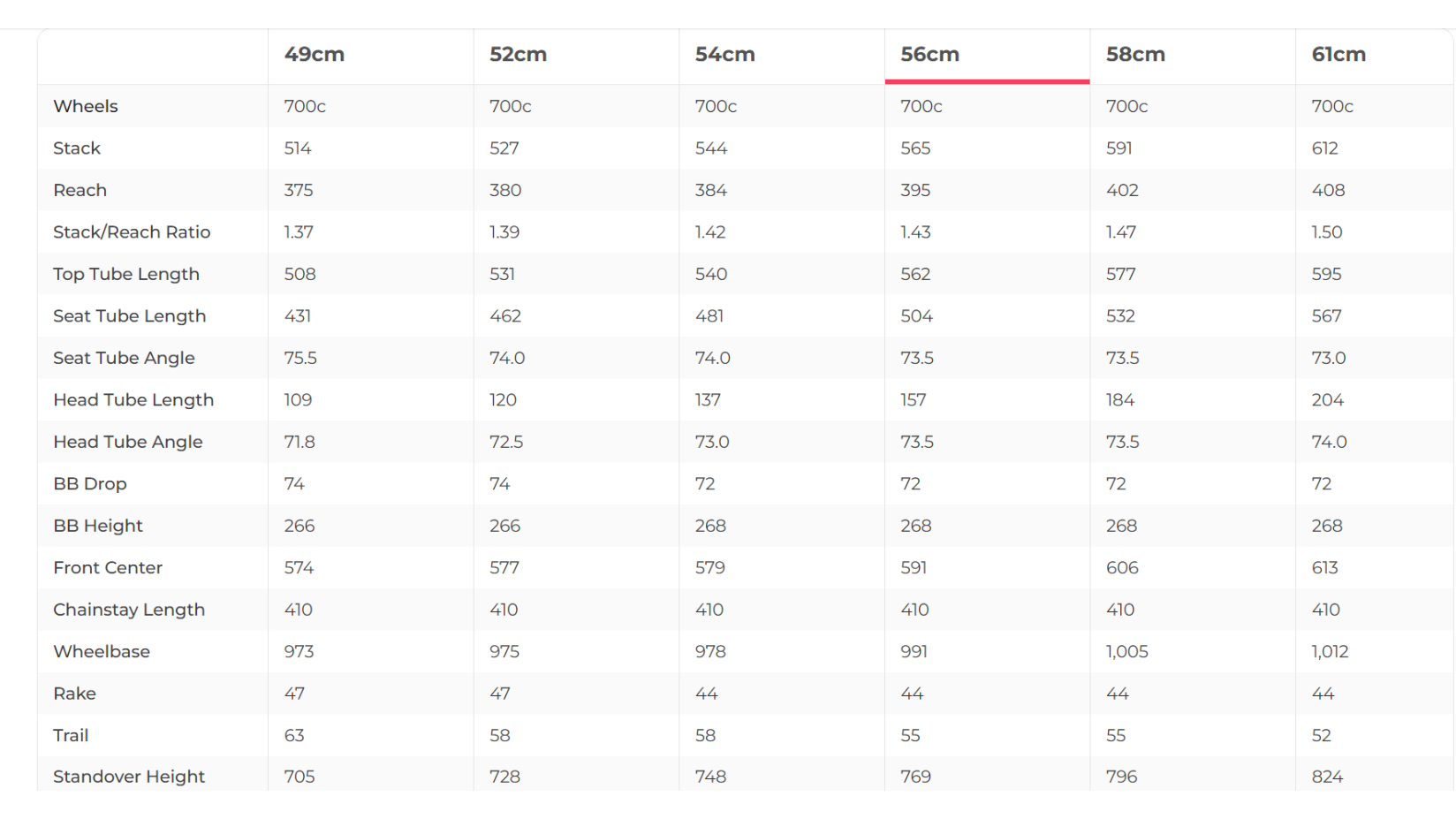Click the Standover Height row label

tap(129, 777)
